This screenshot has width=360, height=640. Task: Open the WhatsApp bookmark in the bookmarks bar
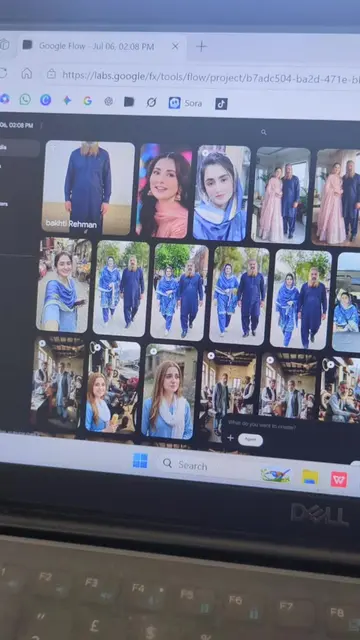pos(25,99)
